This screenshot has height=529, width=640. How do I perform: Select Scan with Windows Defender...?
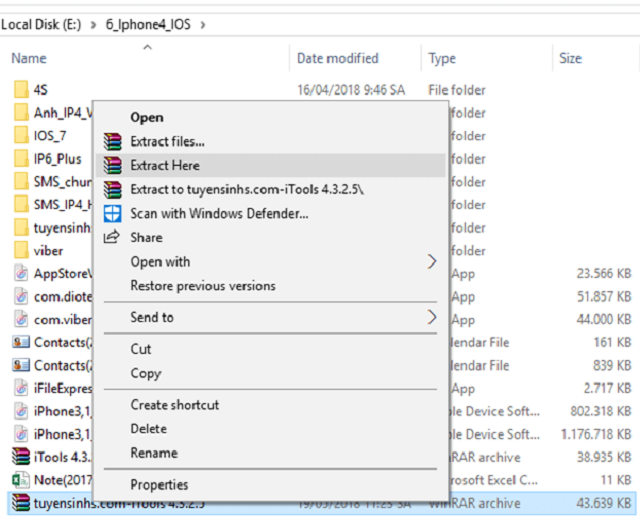pyautogui.click(x=270, y=213)
